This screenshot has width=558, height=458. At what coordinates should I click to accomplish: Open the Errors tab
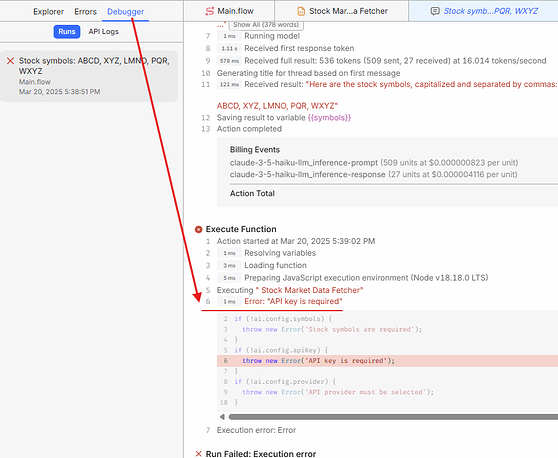tap(85, 11)
